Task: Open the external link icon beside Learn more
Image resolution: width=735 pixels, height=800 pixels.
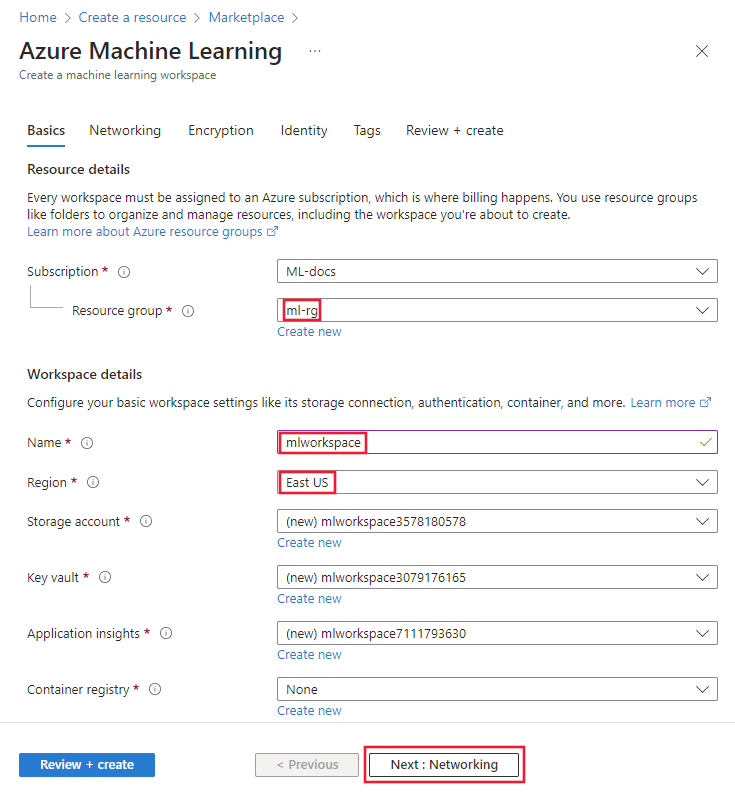Action: 703,401
